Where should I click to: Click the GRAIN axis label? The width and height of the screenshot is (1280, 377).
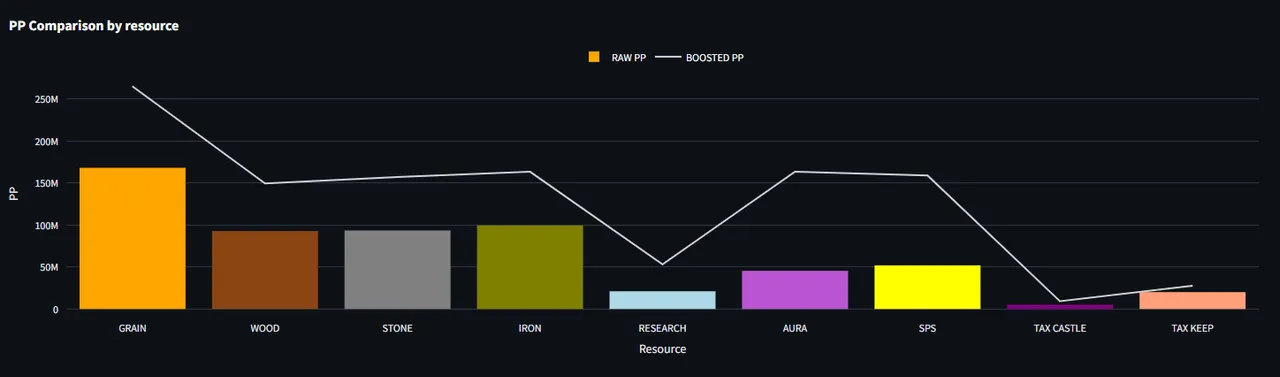(132, 328)
